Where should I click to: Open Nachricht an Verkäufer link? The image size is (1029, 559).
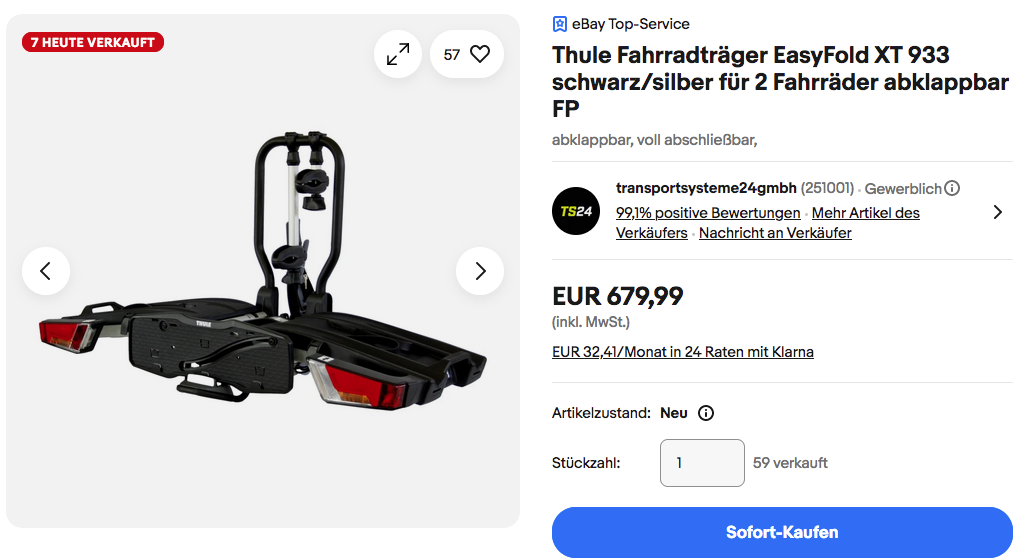pos(775,233)
